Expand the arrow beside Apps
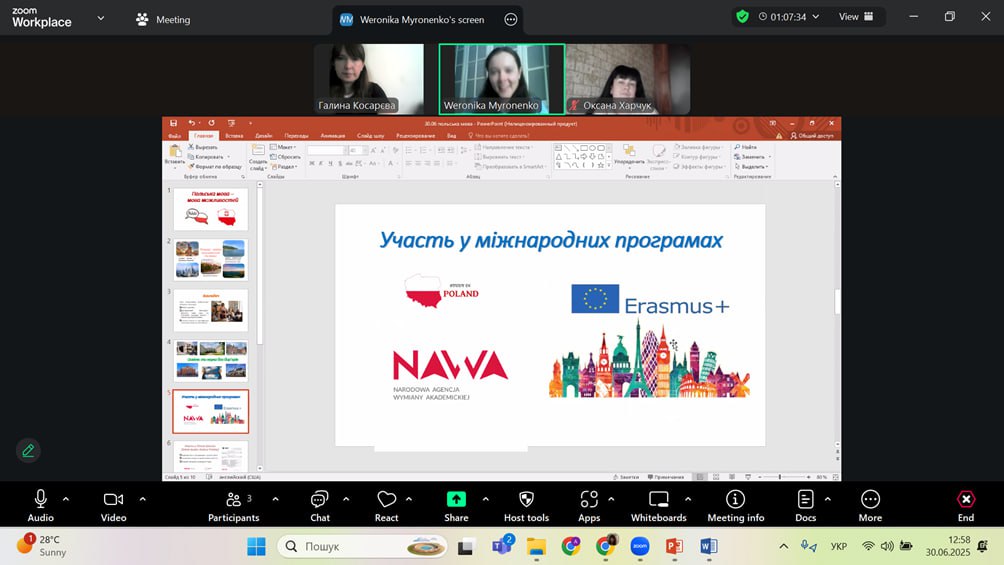 (x=611, y=499)
